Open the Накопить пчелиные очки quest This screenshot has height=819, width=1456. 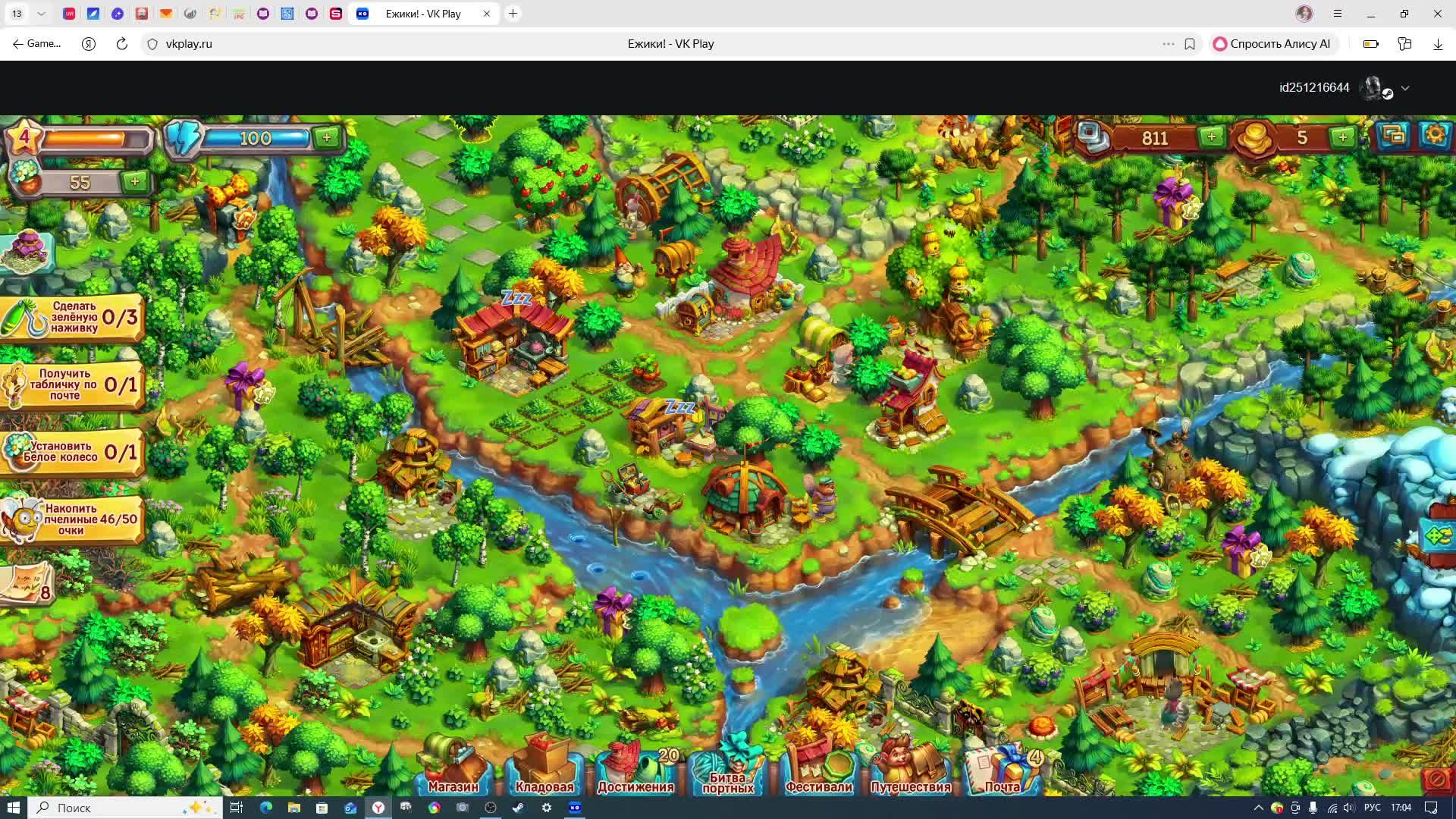pyautogui.click(x=72, y=519)
